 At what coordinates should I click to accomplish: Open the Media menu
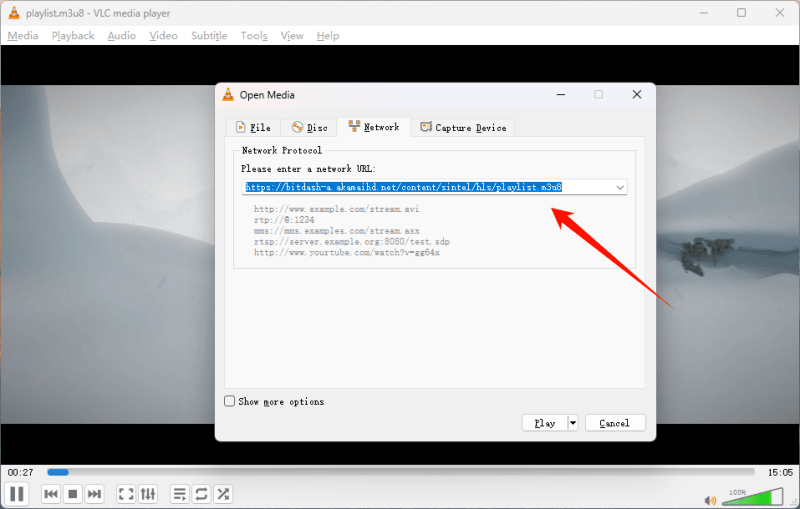(23, 36)
